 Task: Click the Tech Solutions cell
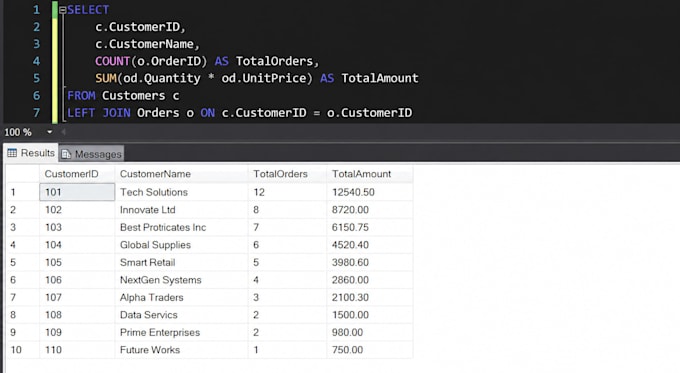pos(181,192)
